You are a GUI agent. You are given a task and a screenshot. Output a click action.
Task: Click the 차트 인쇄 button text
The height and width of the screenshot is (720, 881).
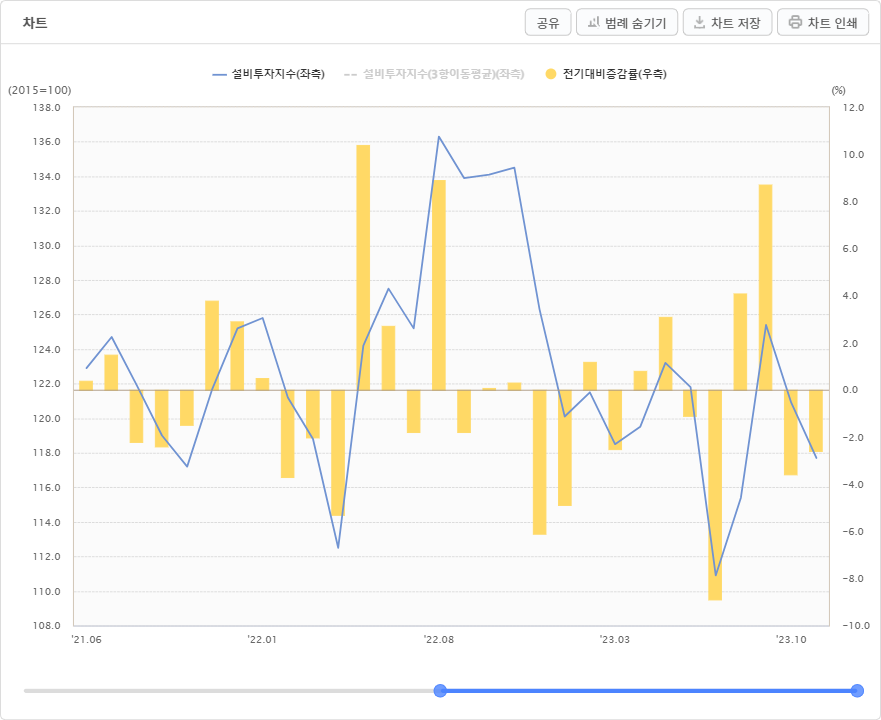pos(832,23)
